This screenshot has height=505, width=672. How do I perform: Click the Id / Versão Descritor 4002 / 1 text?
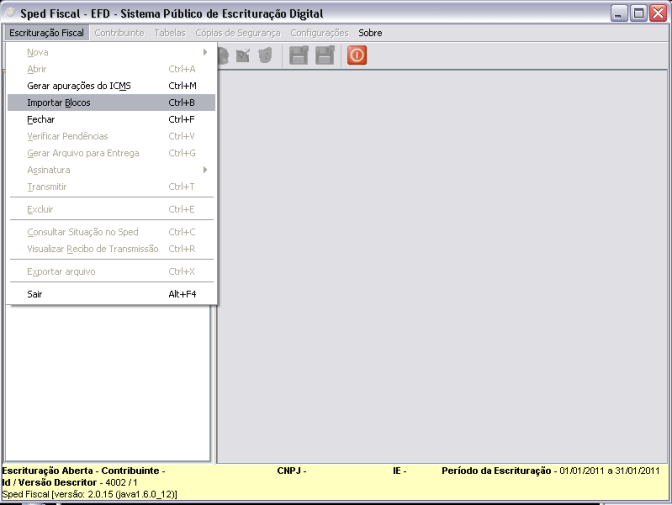[x=70, y=482]
